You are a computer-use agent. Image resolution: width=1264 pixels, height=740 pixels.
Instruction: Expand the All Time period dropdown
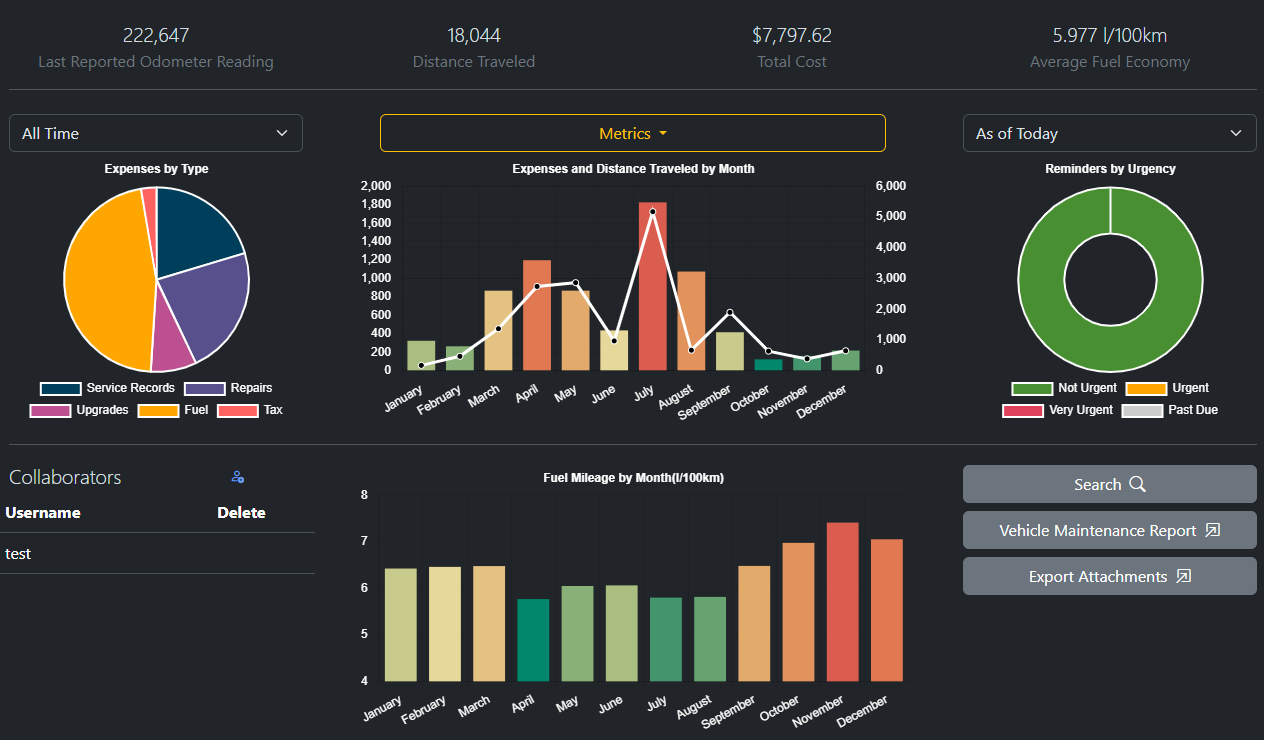coord(155,133)
